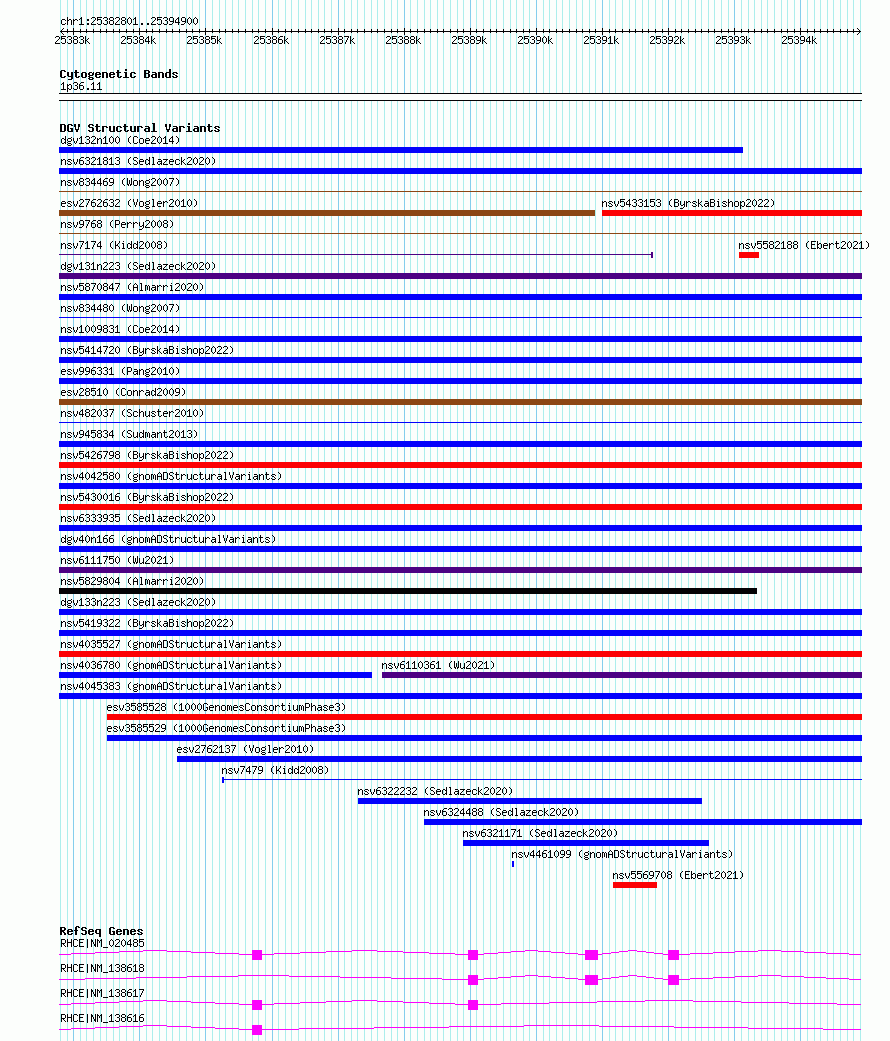Screen dimensions: 890x1041
Task: Select red nsv5569708 (Ebert2021) bar
Action: click(x=635, y=885)
